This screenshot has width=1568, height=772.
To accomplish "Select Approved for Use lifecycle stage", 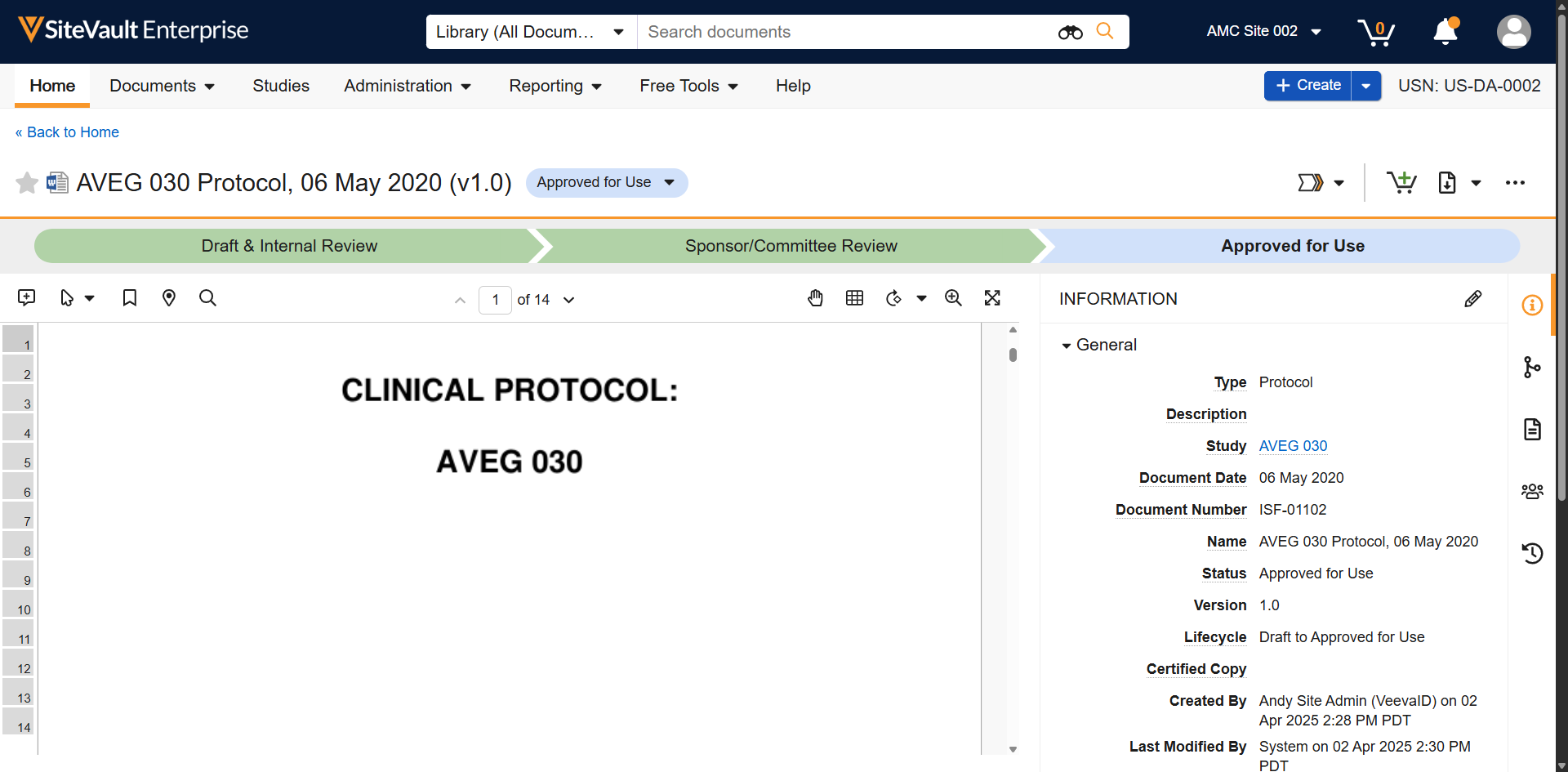I will [1292, 246].
